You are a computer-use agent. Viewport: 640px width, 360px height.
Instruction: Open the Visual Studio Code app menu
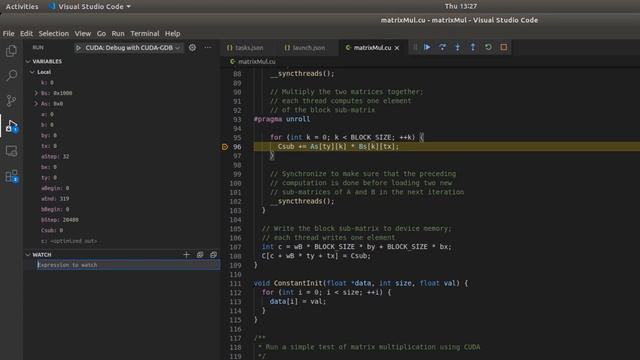pyautogui.click(x=90, y=7)
